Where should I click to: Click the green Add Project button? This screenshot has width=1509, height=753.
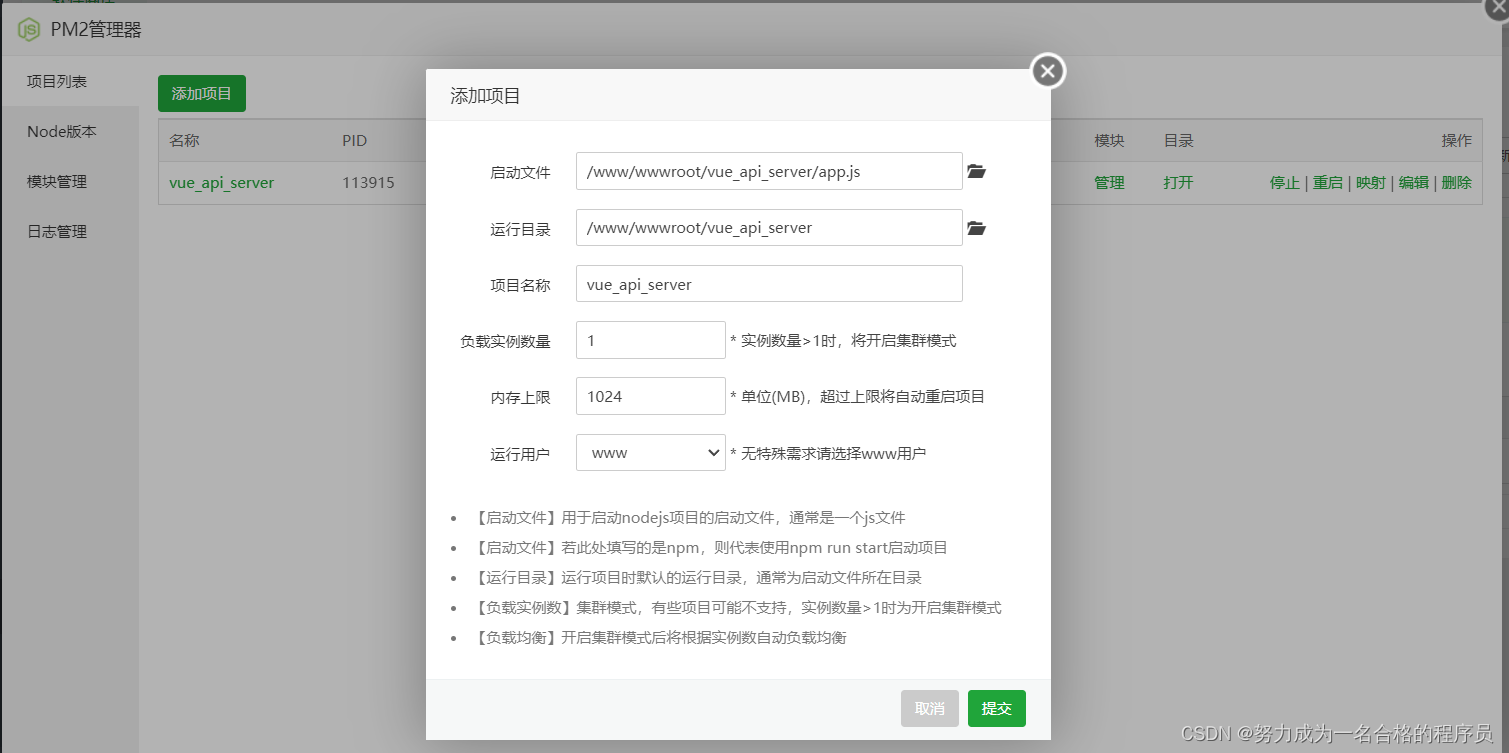[x=202, y=93]
